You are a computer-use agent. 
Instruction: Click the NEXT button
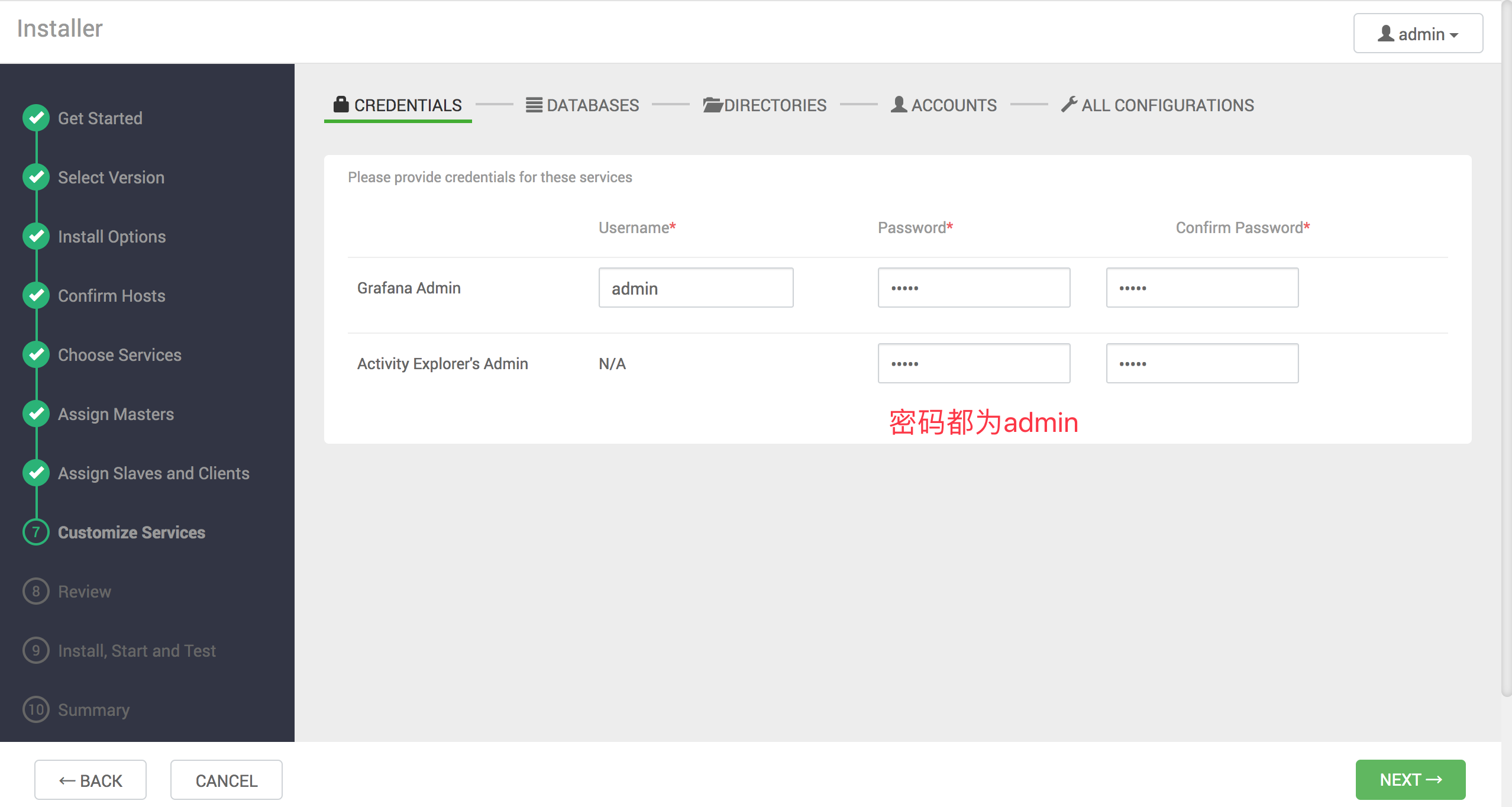[1410, 779]
